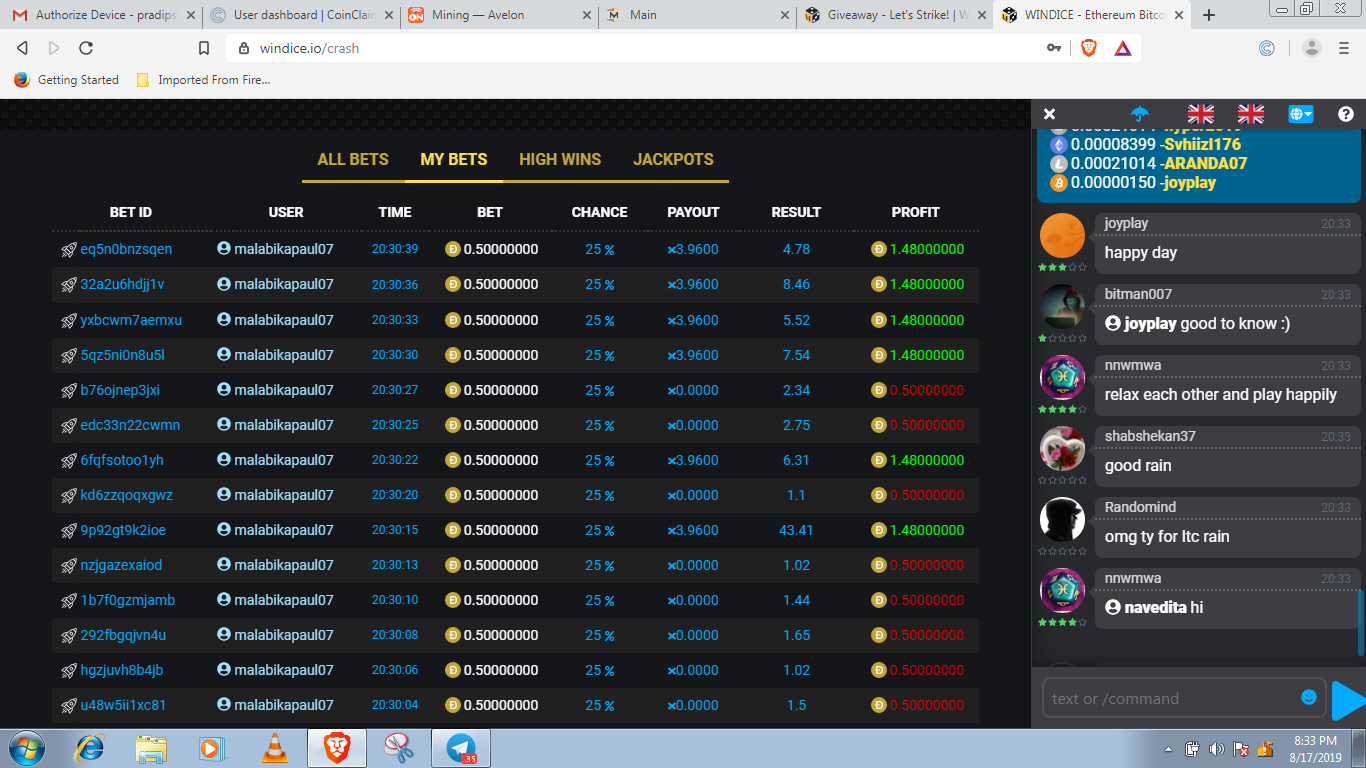Switch to the ALL BETS tab
Image resolution: width=1366 pixels, height=768 pixels.
coord(353,159)
